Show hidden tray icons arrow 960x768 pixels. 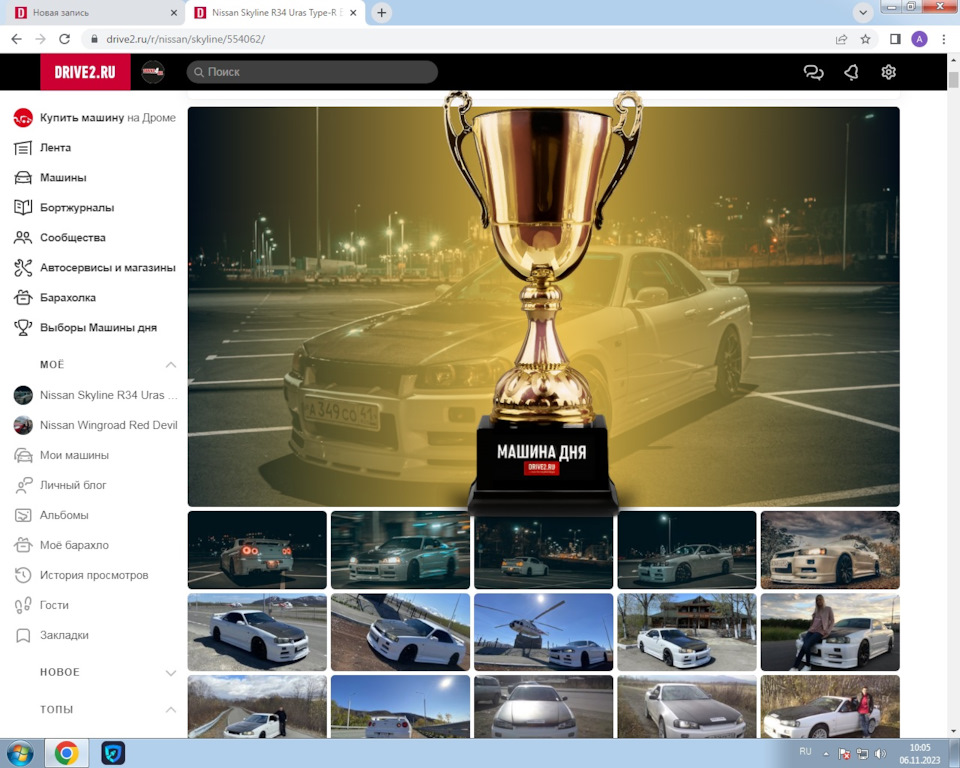coord(826,753)
